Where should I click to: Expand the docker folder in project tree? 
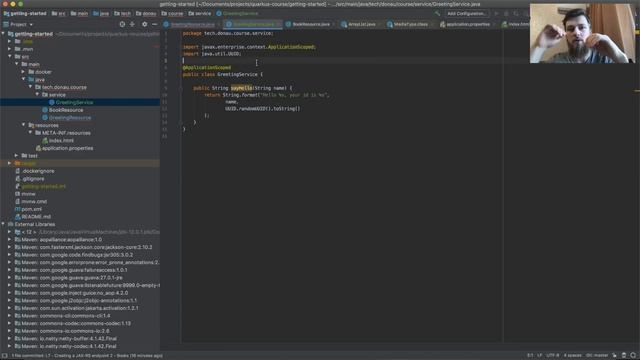click(24, 72)
